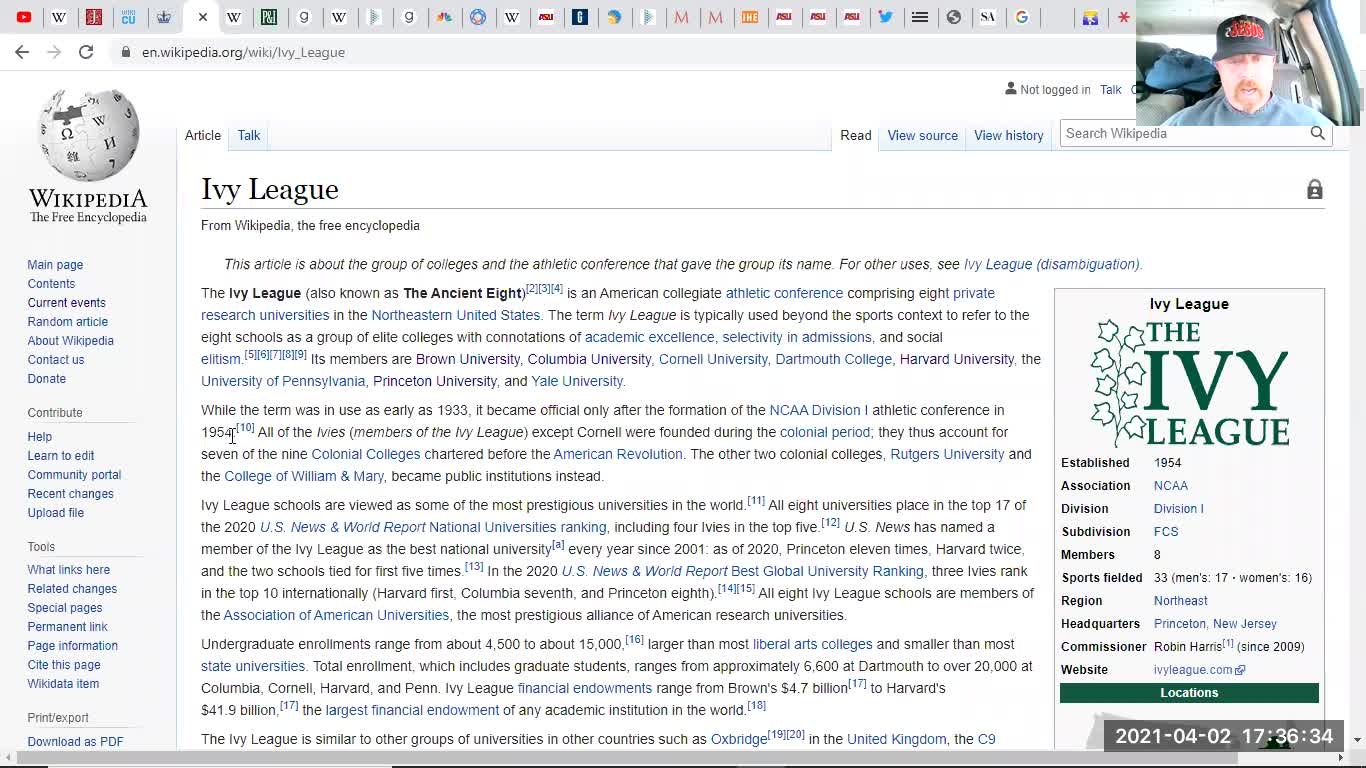Viewport: 1366px width, 768px height.
Task: Open the Dartmouth College link
Action: click(833, 359)
